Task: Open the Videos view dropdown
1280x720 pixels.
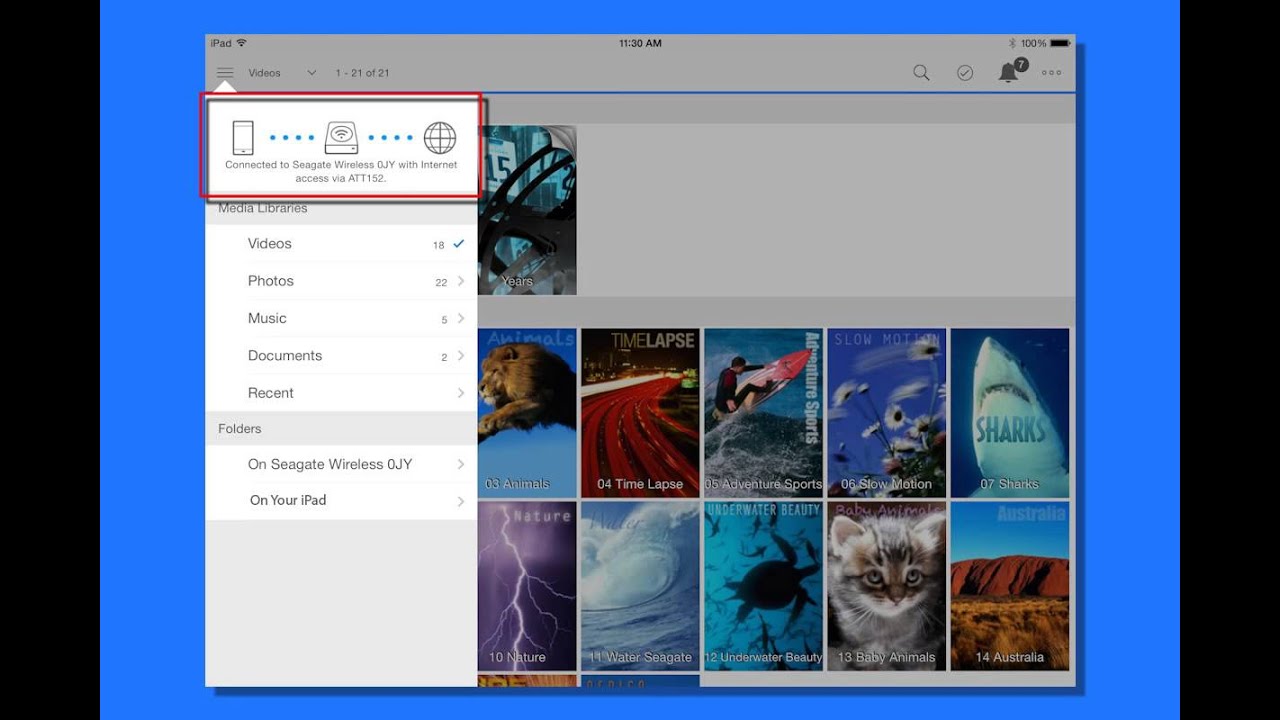Action: pos(282,73)
